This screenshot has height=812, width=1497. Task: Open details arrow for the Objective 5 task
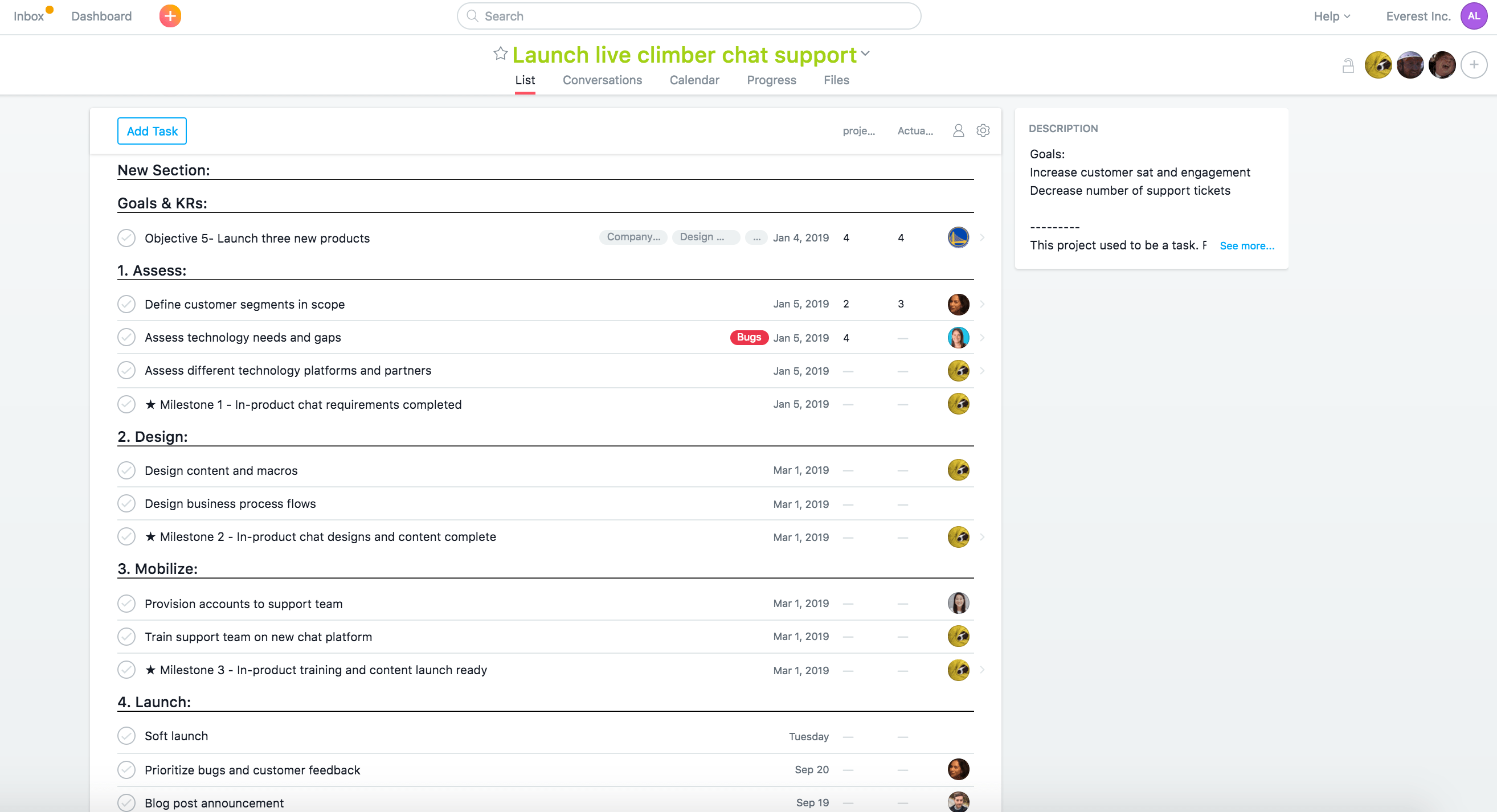pyautogui.click(x=982, y=237)
